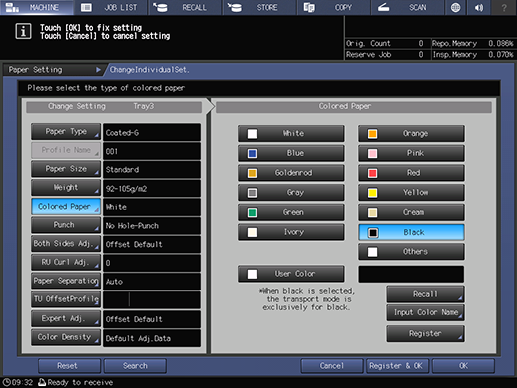The width and height of the screenshot is (517, 388).
Task: Open the TU OffsetProfile setting
Action: (66, 299)
